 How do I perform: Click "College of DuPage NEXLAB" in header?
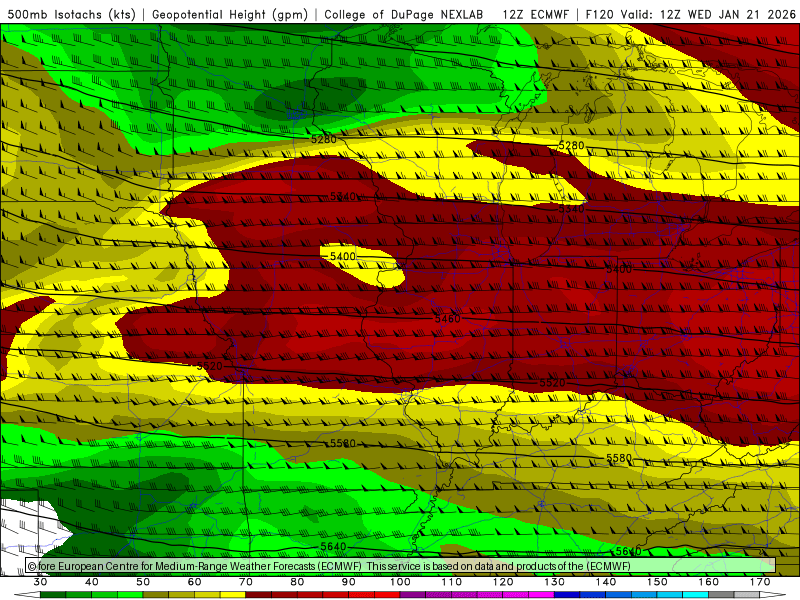(404, 14)
